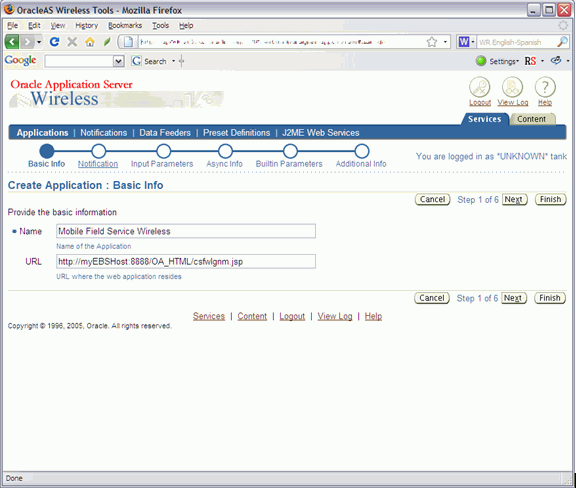Switch to the Services tab
This screenshot has width=576, height=488.
(x=485, y=119)
